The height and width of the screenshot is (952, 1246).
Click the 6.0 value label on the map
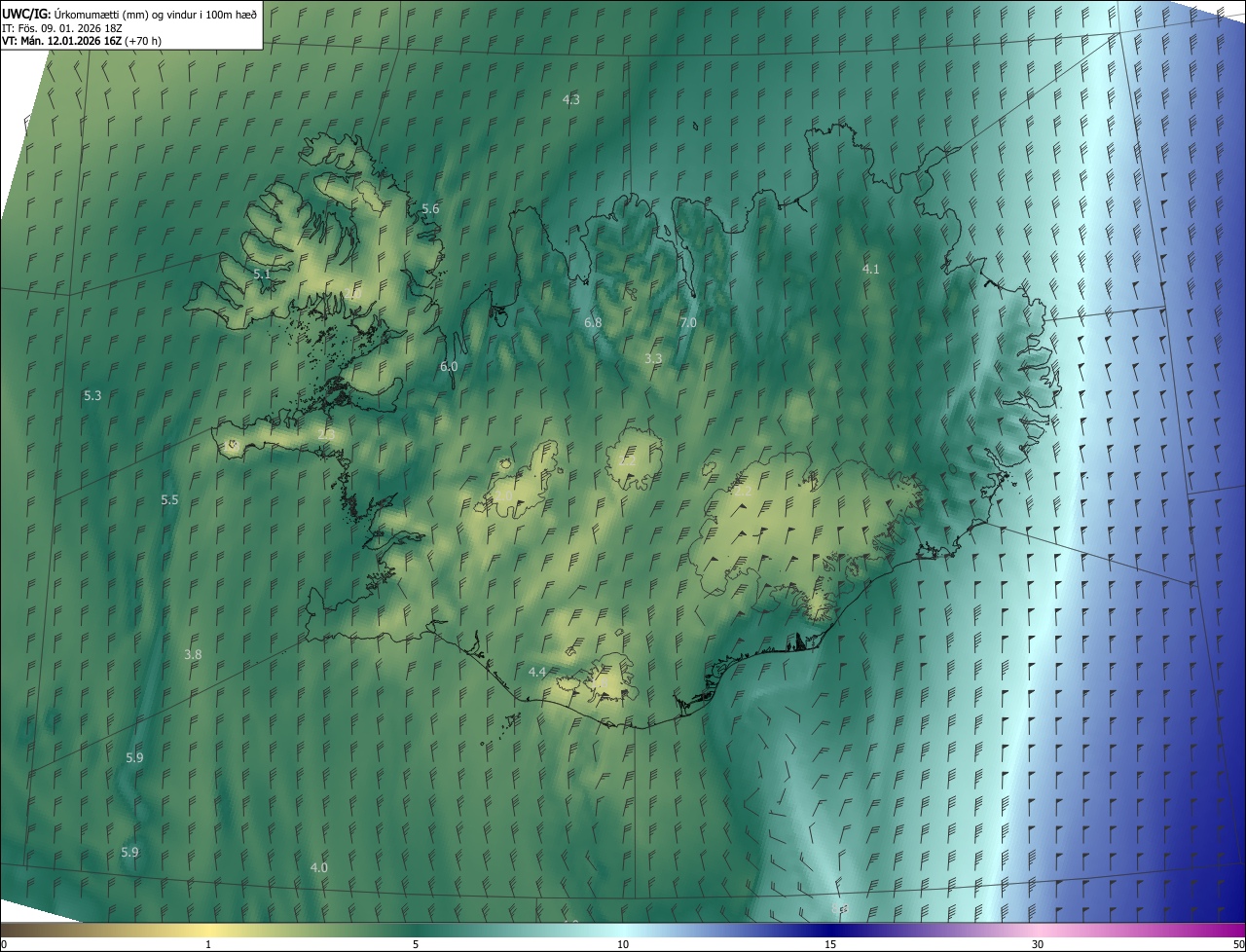click(x=449, y=366)
